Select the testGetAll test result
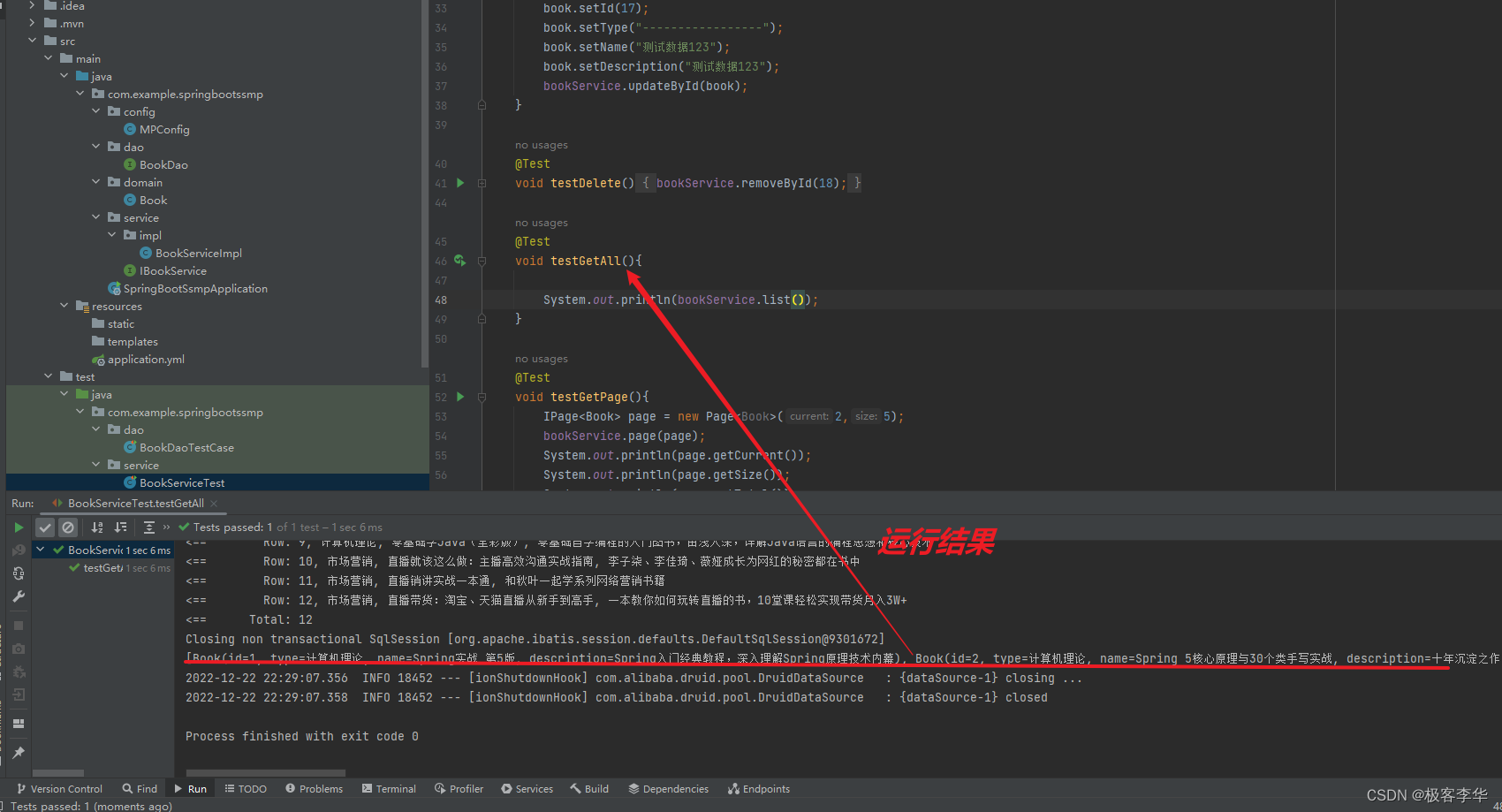Viewport: 1502px width, 812px height. click(102, 568)
